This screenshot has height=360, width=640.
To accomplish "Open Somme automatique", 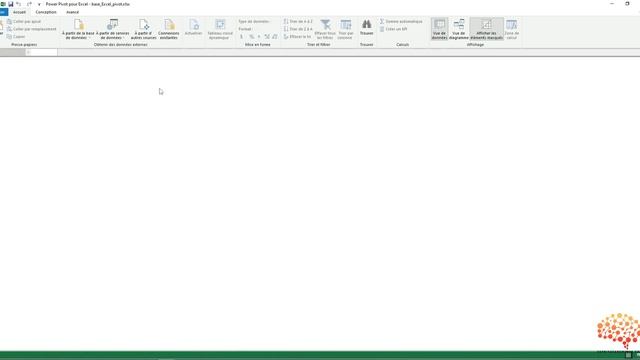I will coord(401,21).
